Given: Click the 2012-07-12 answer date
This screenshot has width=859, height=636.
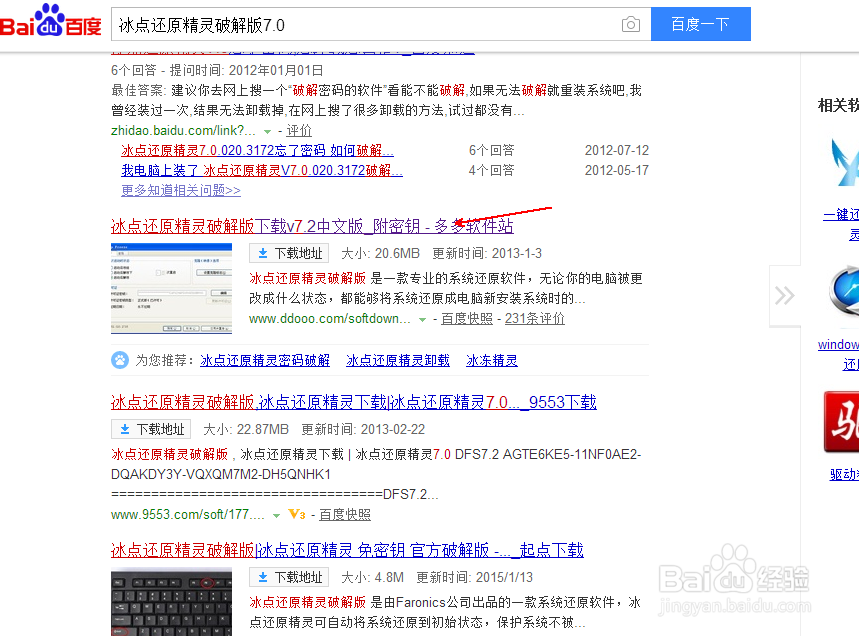Looking at the screenshot, I should [616, 150].
